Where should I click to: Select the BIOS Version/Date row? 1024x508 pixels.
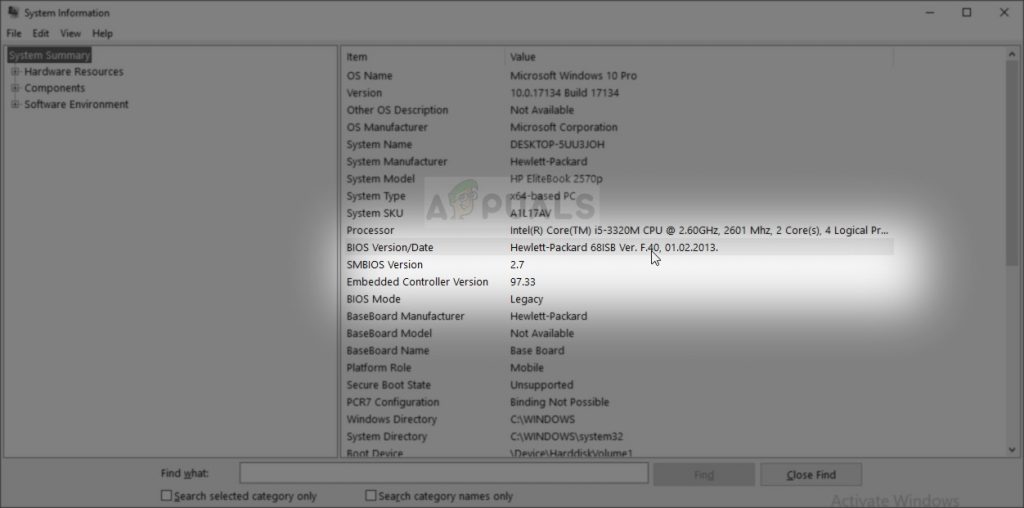(617, 247)
